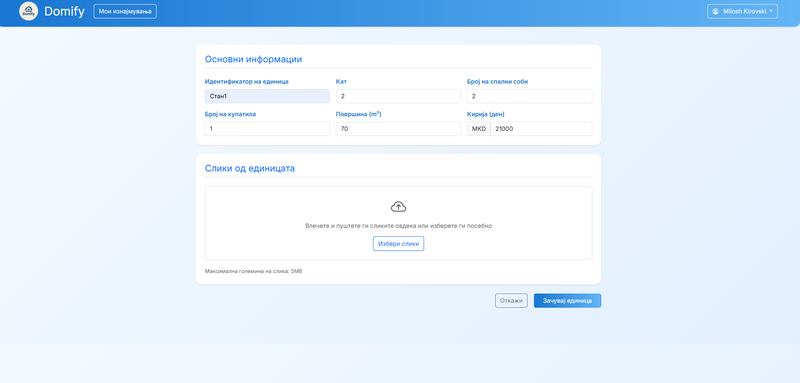Click the cloud upload icon
Image resolution: width=800 pixels, height=383 pixels.
[x=398, y=207]
